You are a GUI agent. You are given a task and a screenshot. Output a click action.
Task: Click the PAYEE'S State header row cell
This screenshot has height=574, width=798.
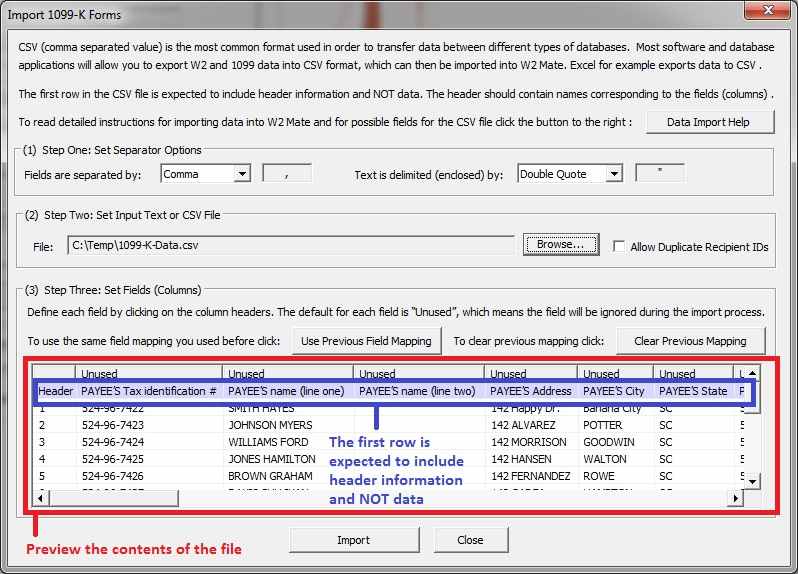pos(693,391)
